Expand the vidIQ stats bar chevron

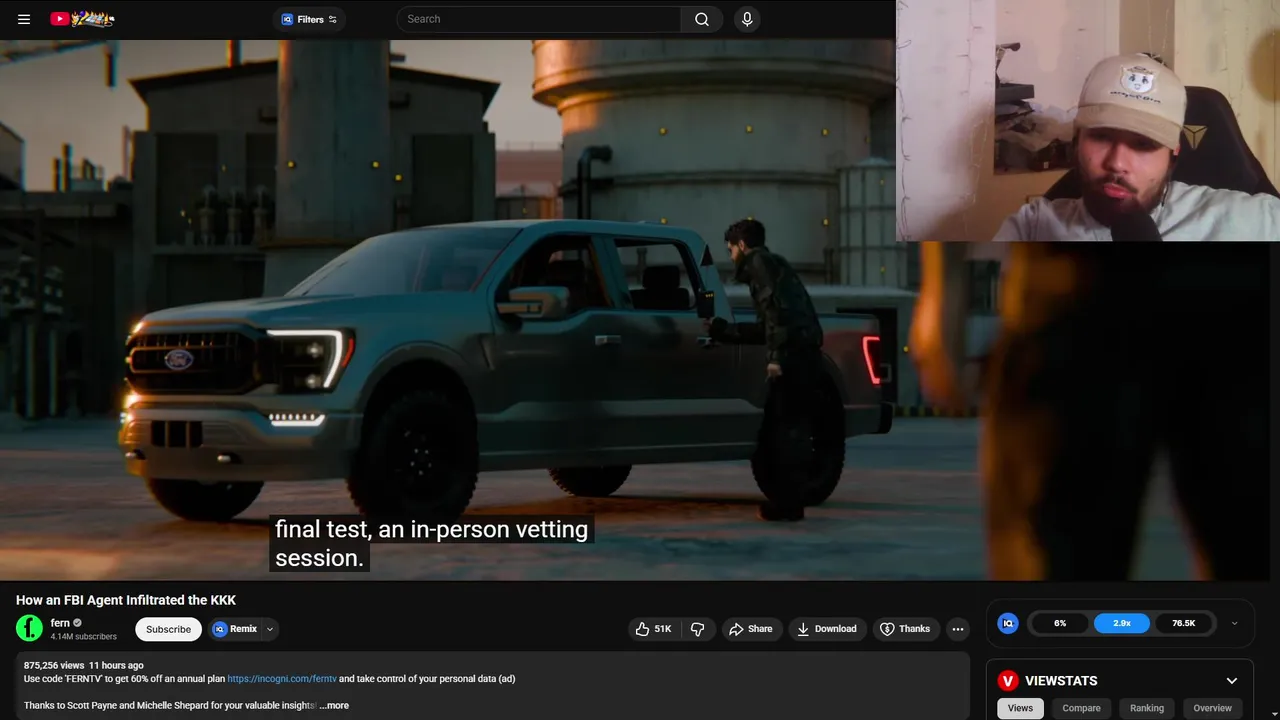click(x=1234, y=623)
